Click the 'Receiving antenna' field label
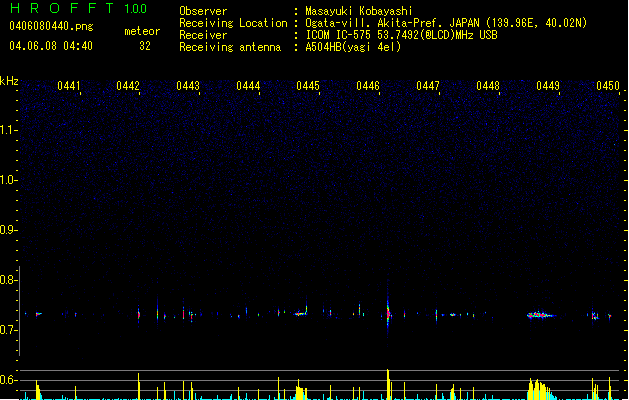 (230, 47)
